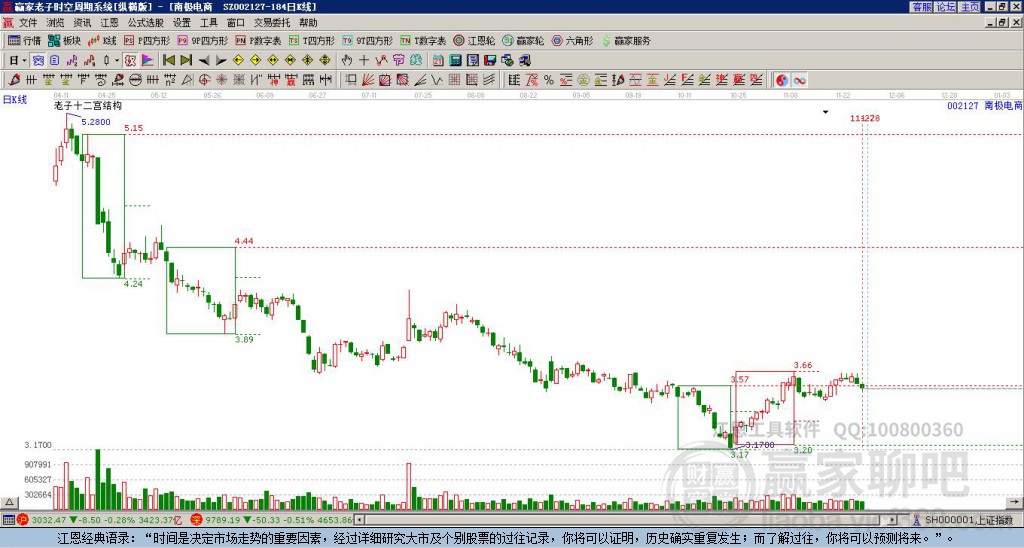This screenshot has width=1024, height=548.
Task: Open the calendar icon showing 21
Action: [438, 61]
